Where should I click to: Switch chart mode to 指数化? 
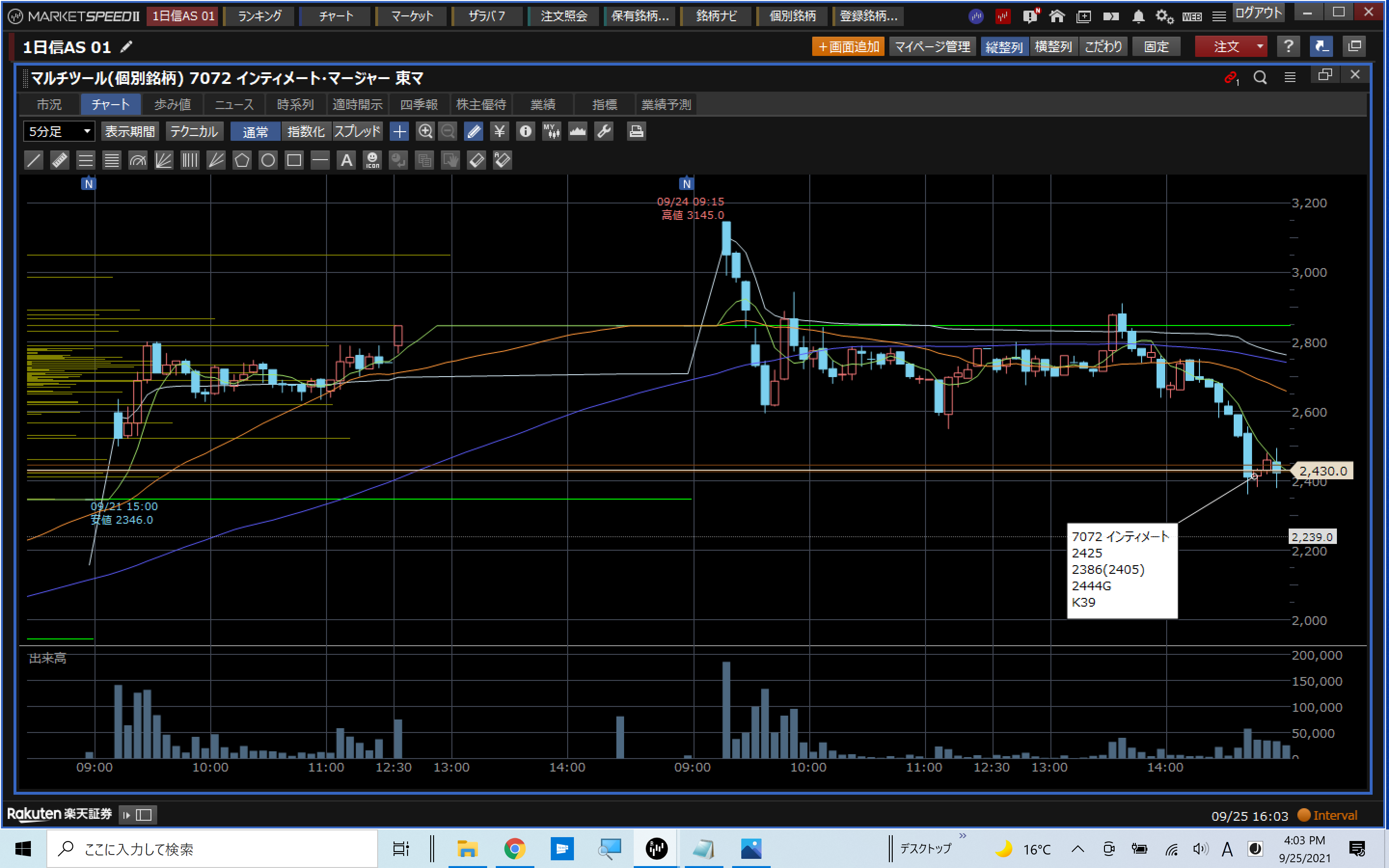(305, 132)
